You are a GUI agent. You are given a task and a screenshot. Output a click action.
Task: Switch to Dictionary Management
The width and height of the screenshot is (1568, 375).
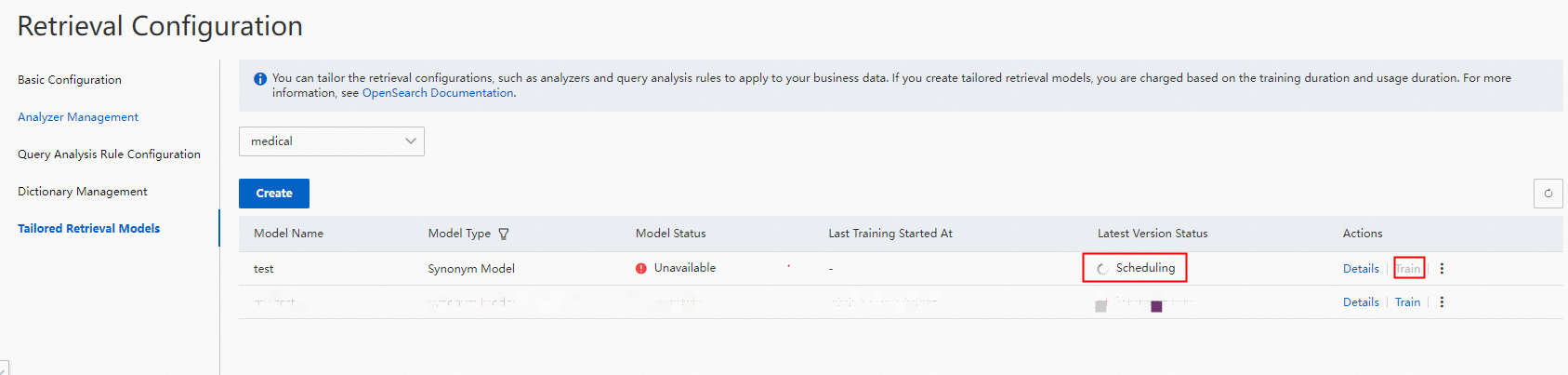(83, 192)
